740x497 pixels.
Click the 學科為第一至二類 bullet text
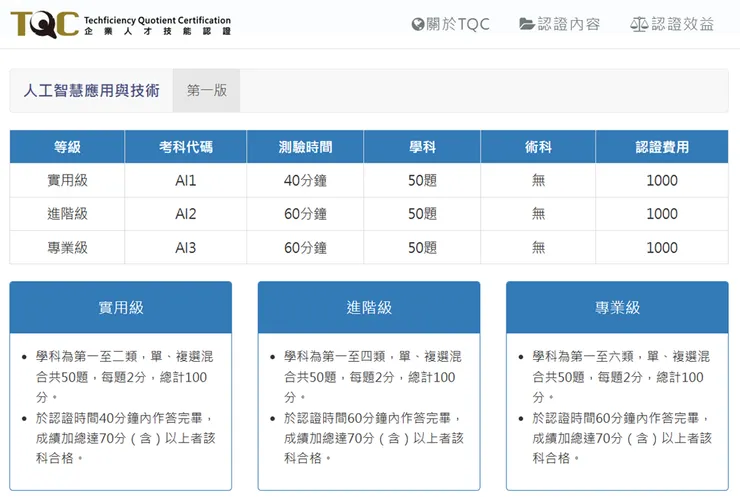pyautogui.click(x=125, y=377)
